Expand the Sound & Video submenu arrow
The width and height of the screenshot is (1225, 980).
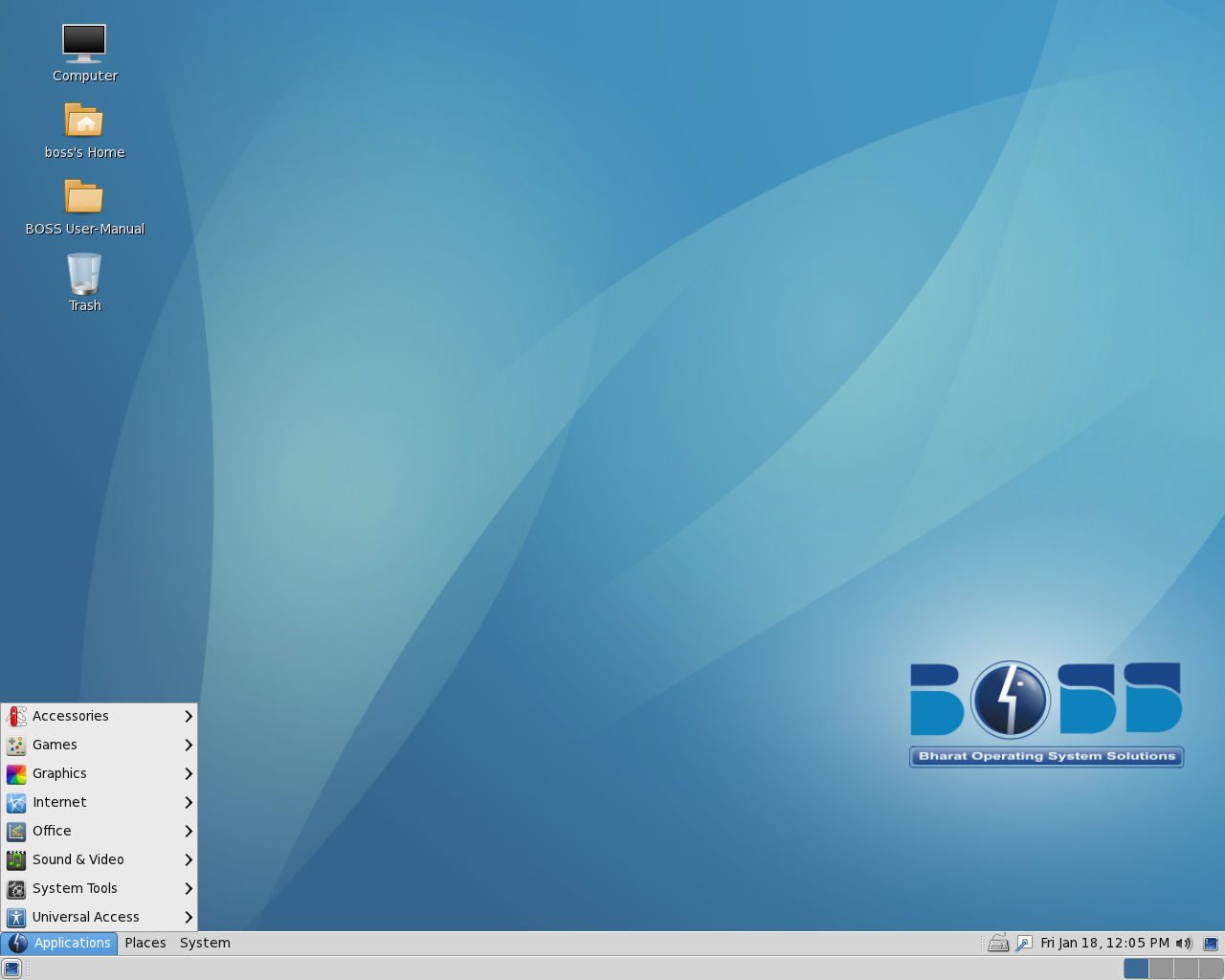(189, 859)
